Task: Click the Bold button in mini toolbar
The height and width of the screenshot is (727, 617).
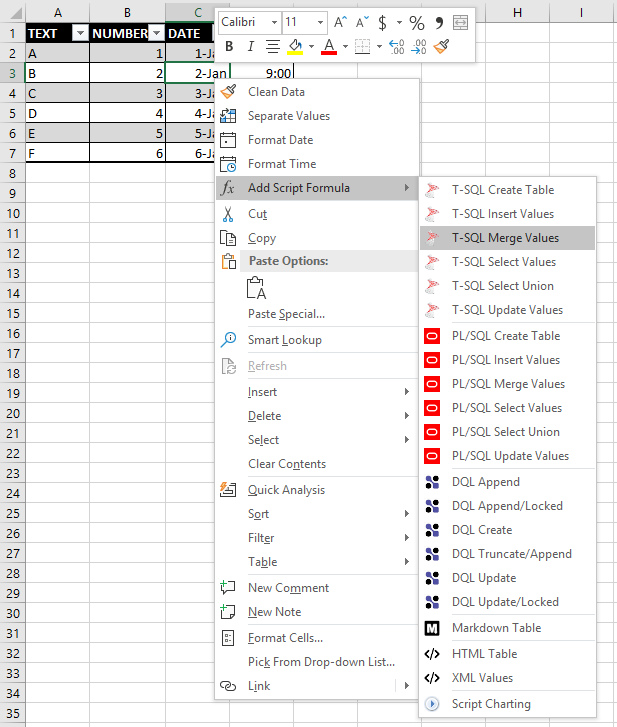Action: pos(229,46)
